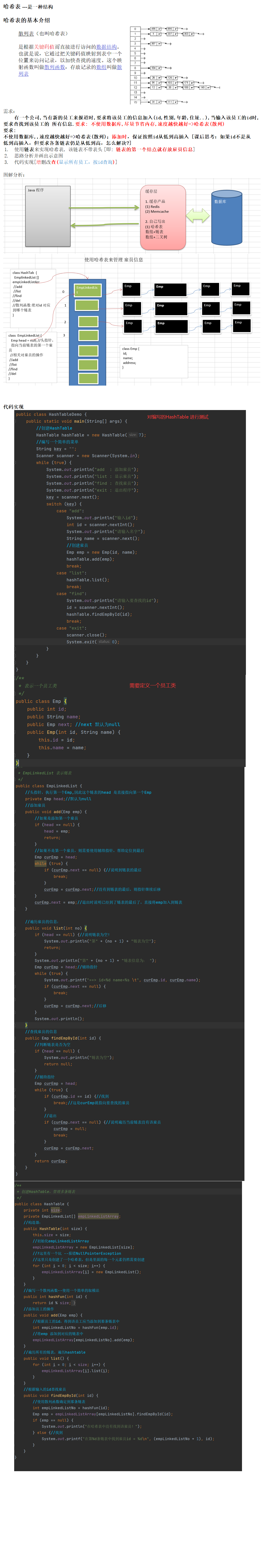
Task: Select the pink 缓存层 box
Action: click(x=164, y=218)
